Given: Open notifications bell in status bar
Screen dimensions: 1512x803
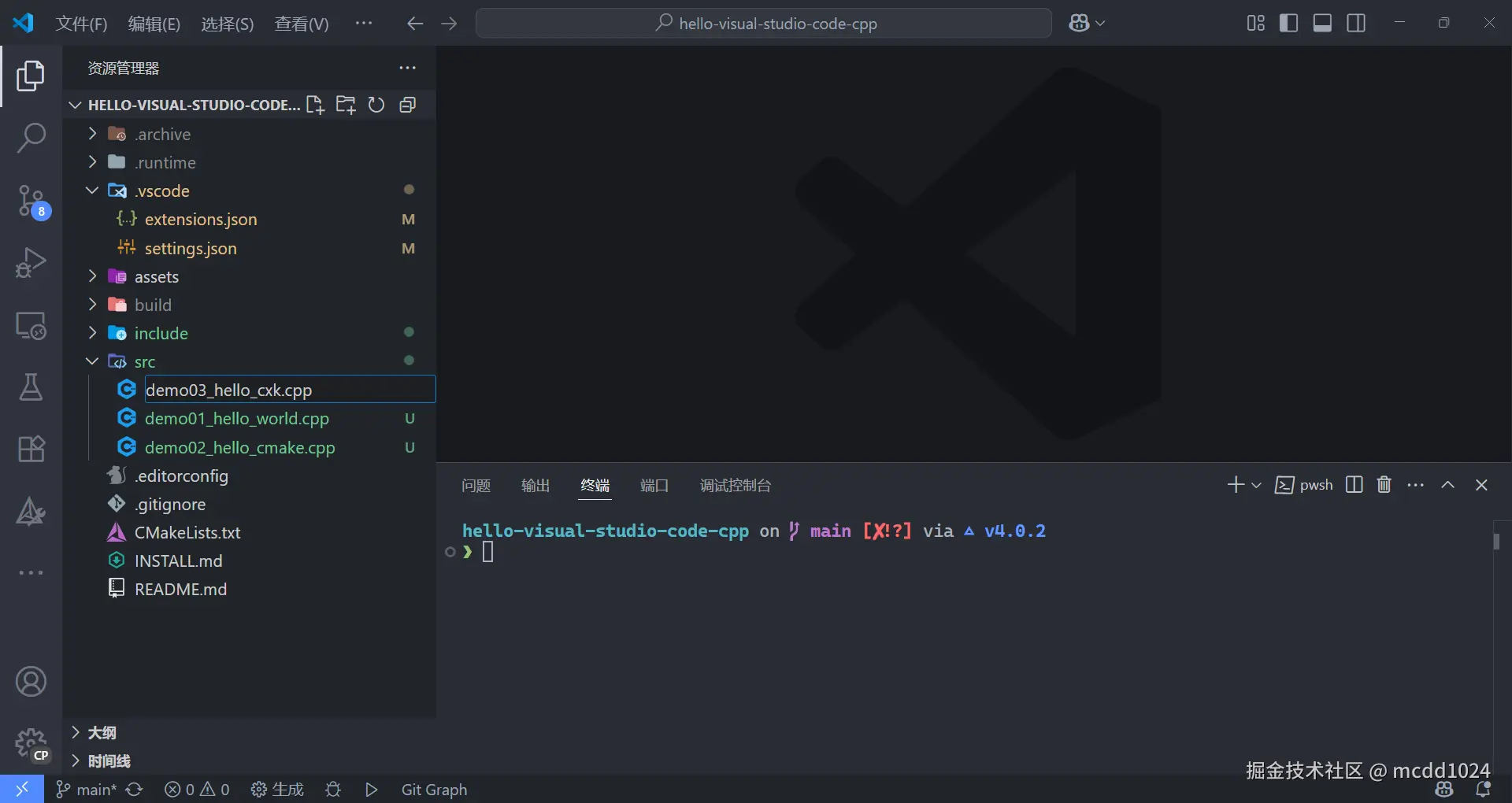Looking at the screenshot, I should click(1484, 789).
